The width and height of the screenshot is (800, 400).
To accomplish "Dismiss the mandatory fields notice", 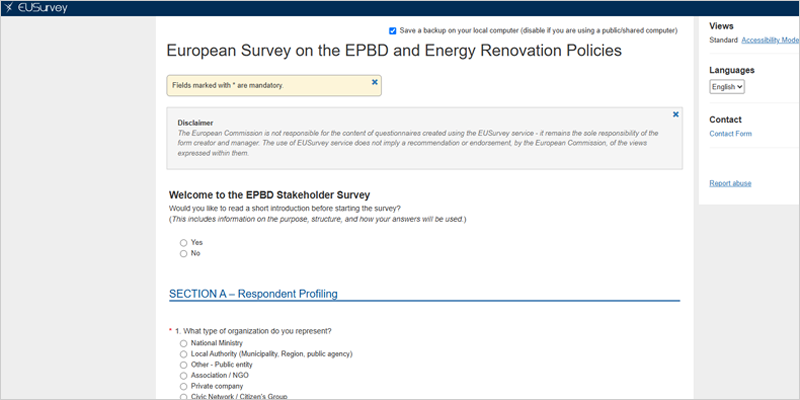I will click(374, 82).
